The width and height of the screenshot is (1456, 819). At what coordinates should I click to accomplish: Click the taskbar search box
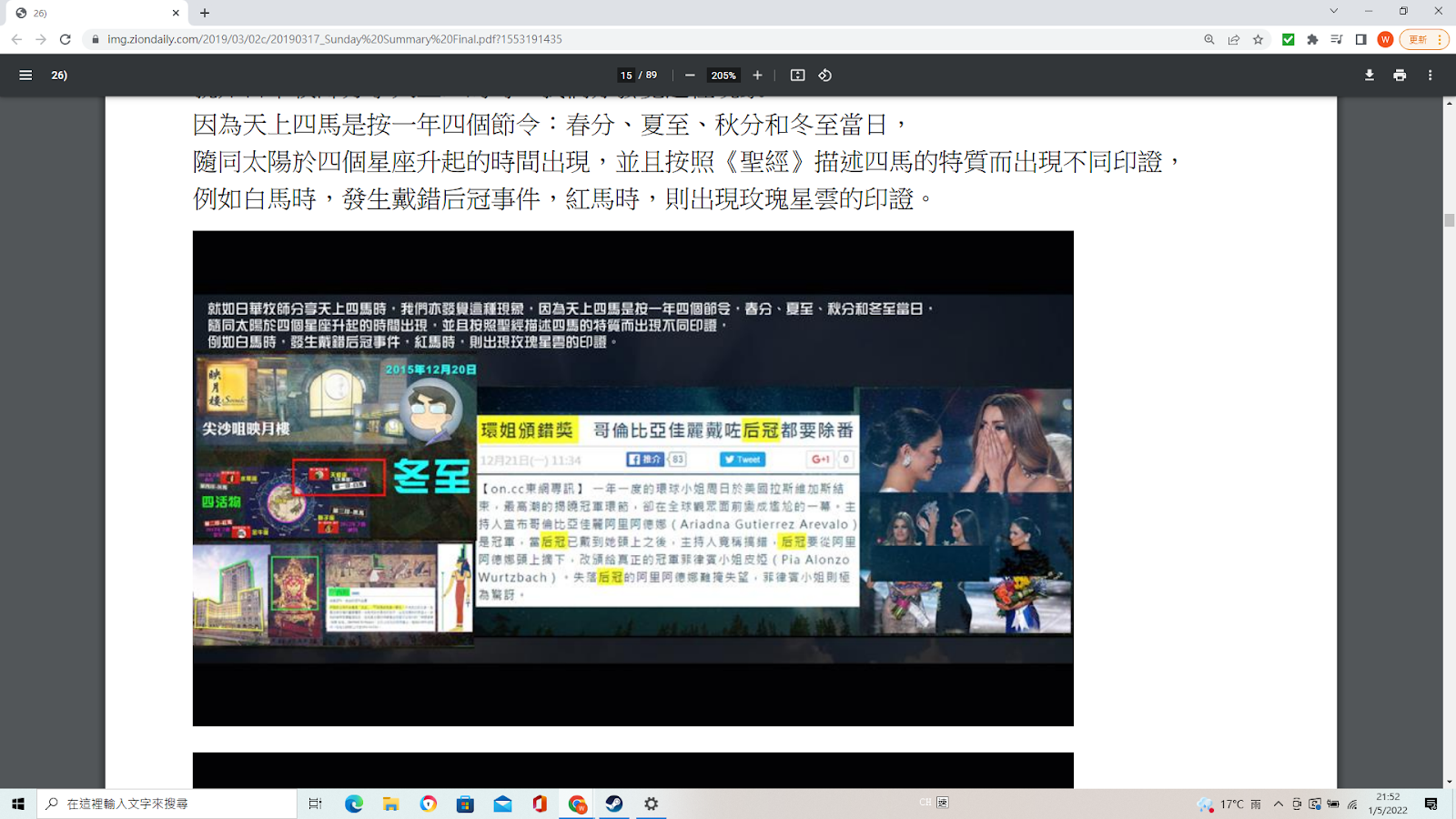click(167, 804)
